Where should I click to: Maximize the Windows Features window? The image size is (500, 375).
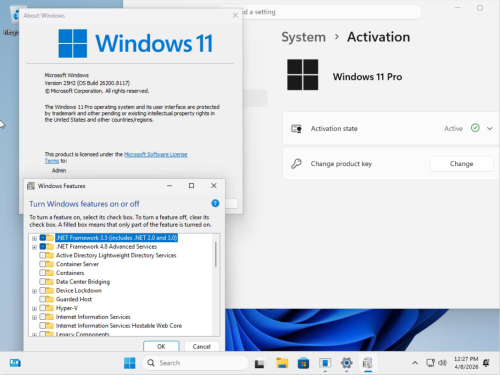click(191, 186)
